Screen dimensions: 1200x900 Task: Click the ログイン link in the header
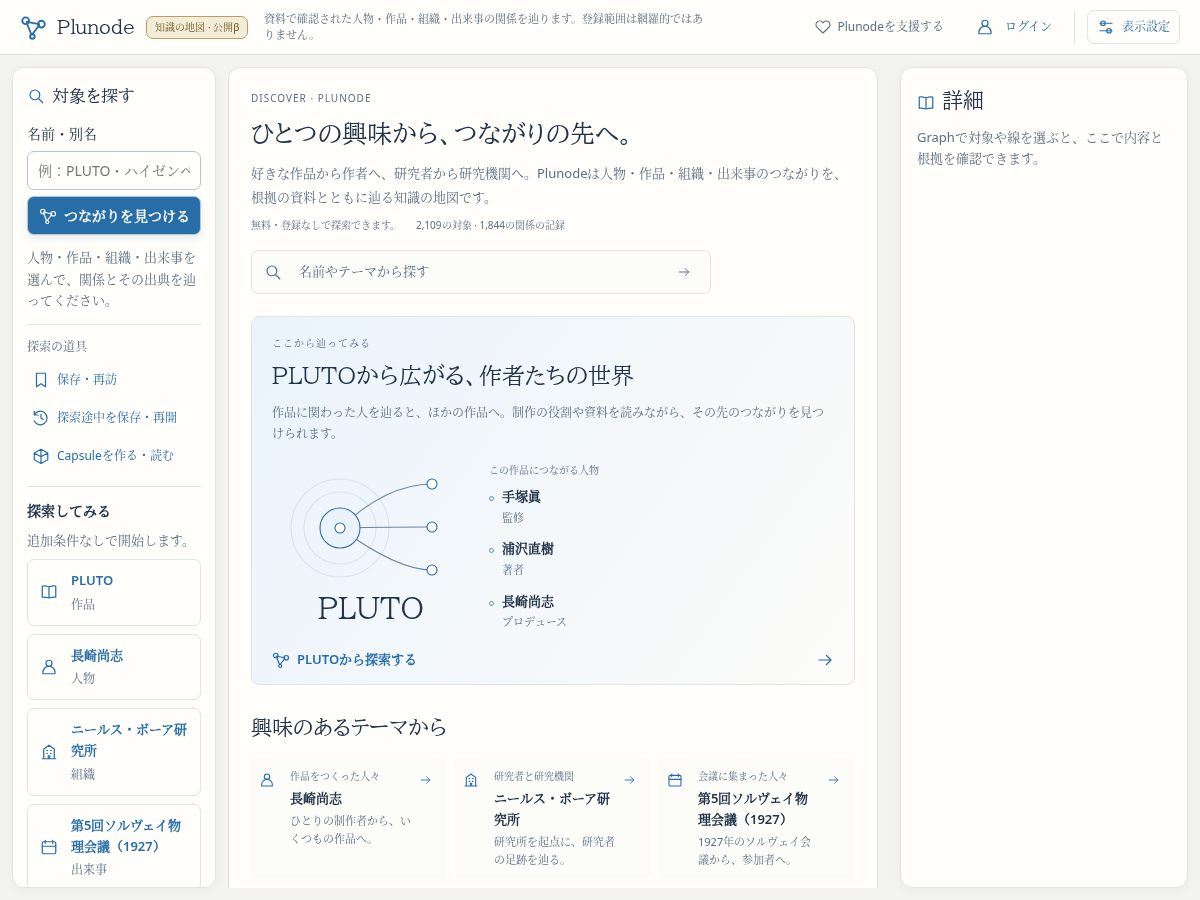tap(1015, 27)
